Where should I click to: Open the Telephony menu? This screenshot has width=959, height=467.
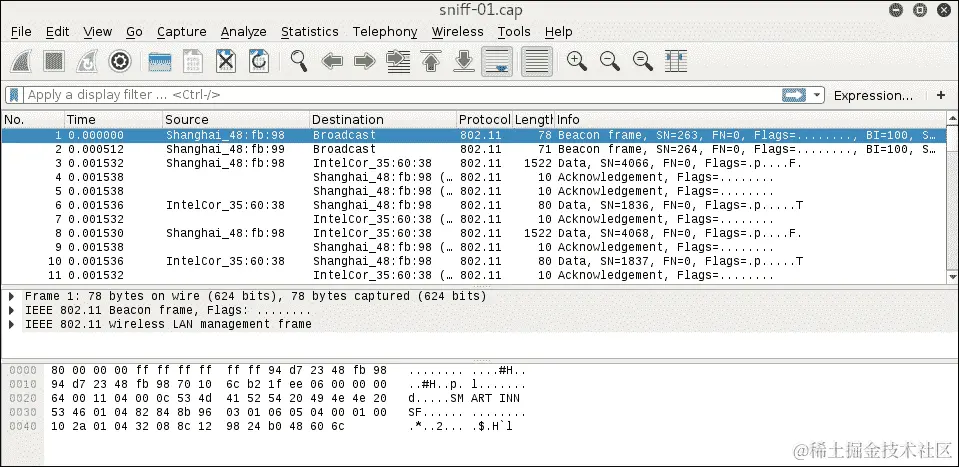pyautogui.click(x=385, y=32)
